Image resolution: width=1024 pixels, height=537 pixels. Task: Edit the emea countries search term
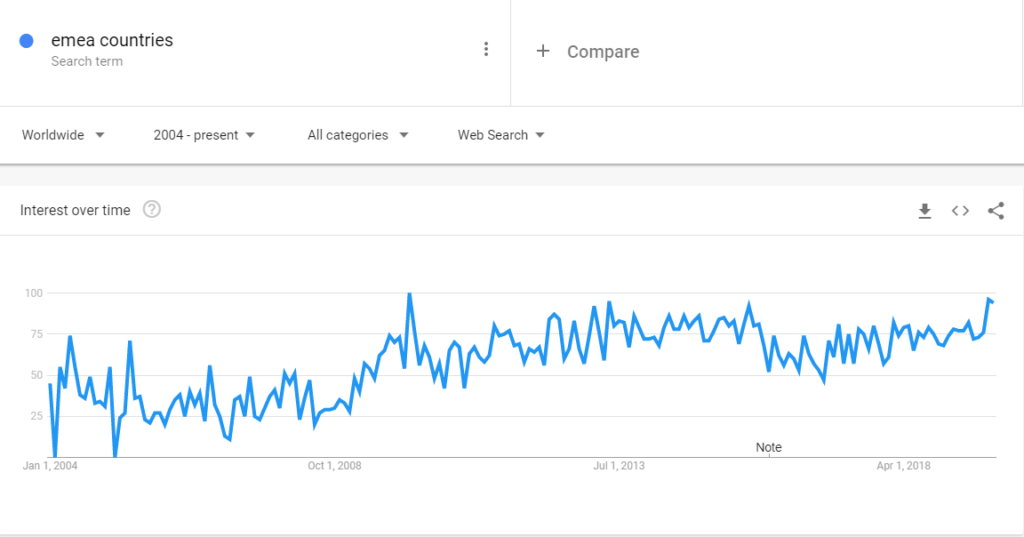pos(112,41)
